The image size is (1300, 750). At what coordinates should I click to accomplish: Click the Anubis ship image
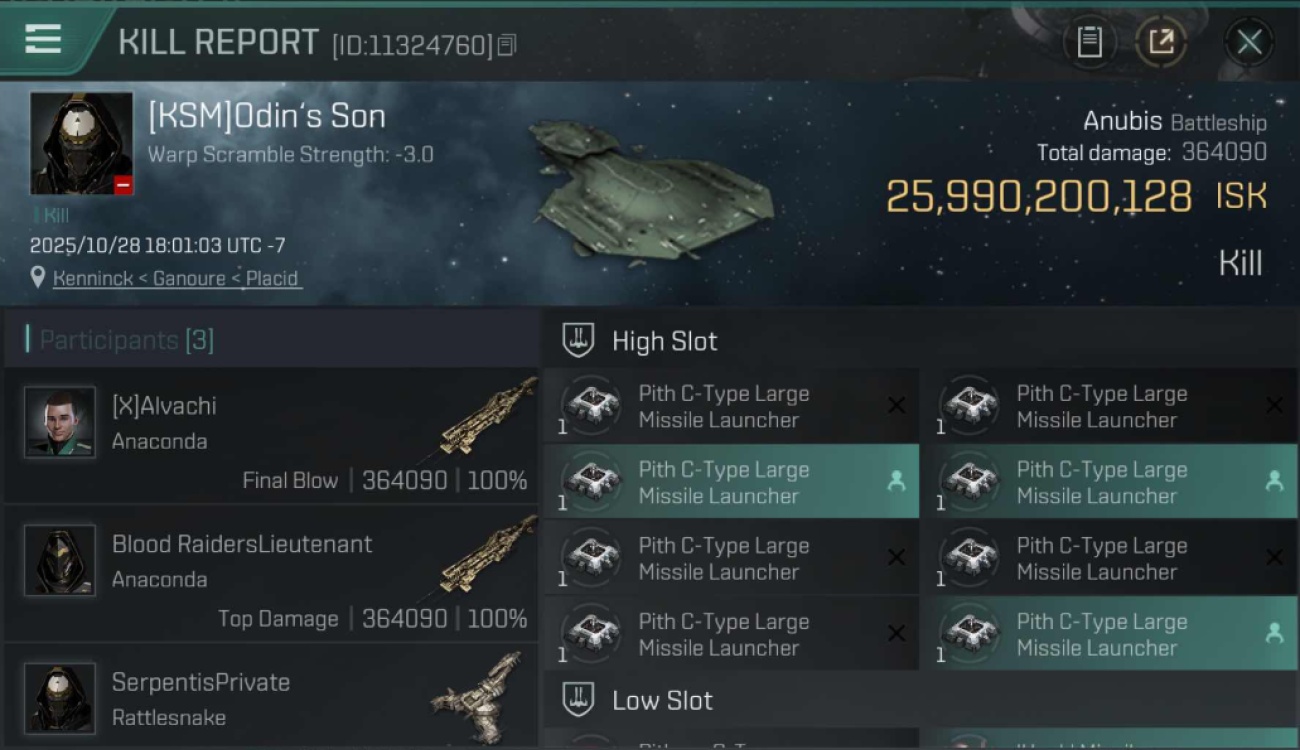(652, 188)
